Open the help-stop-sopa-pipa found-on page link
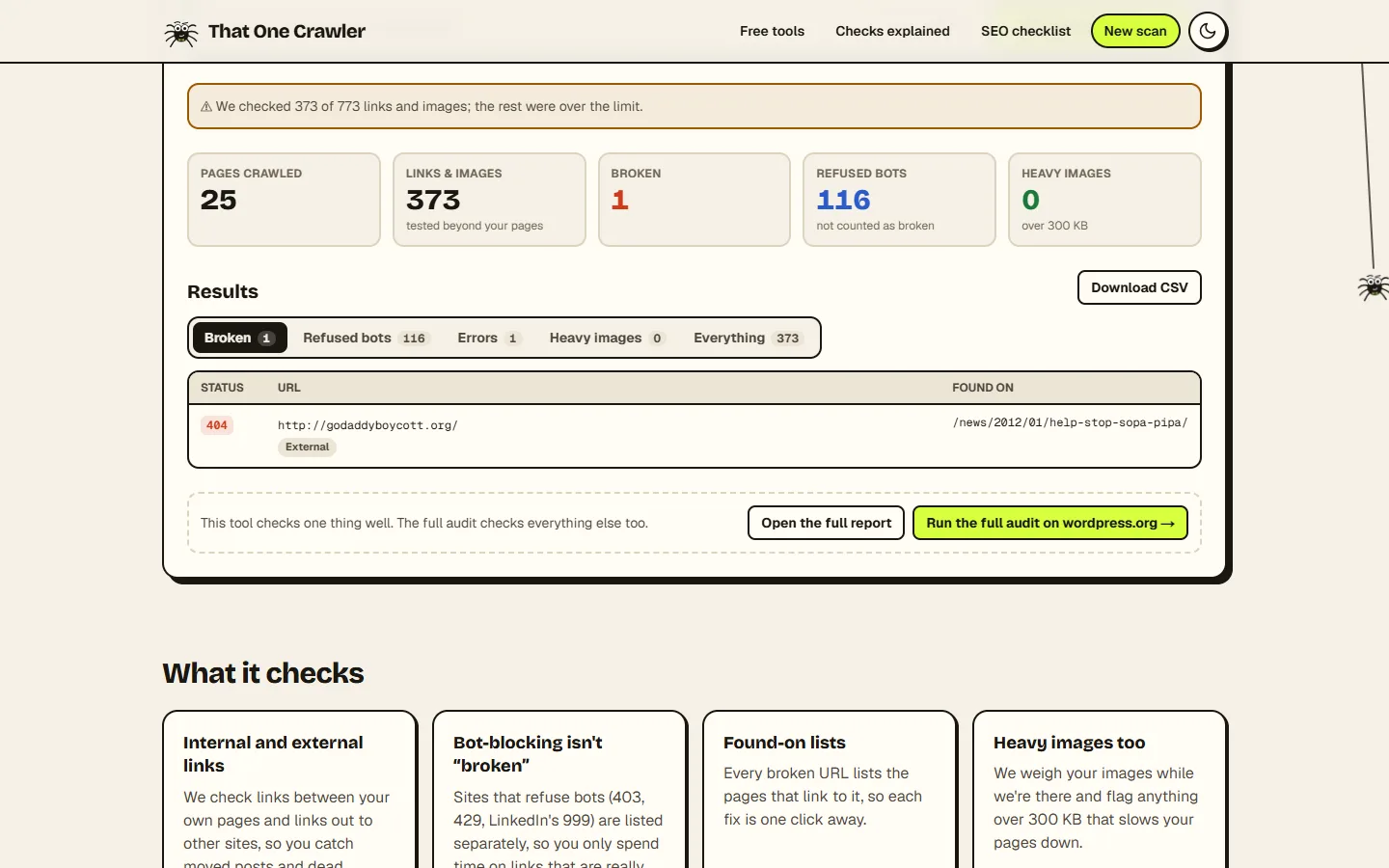1389x868 pixels. click(x=1070, y=422)
